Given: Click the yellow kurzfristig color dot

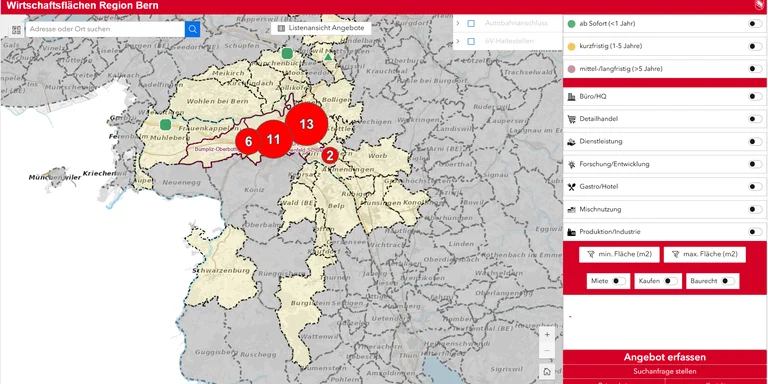Looking at the screenshot, I should click(571, 47).
